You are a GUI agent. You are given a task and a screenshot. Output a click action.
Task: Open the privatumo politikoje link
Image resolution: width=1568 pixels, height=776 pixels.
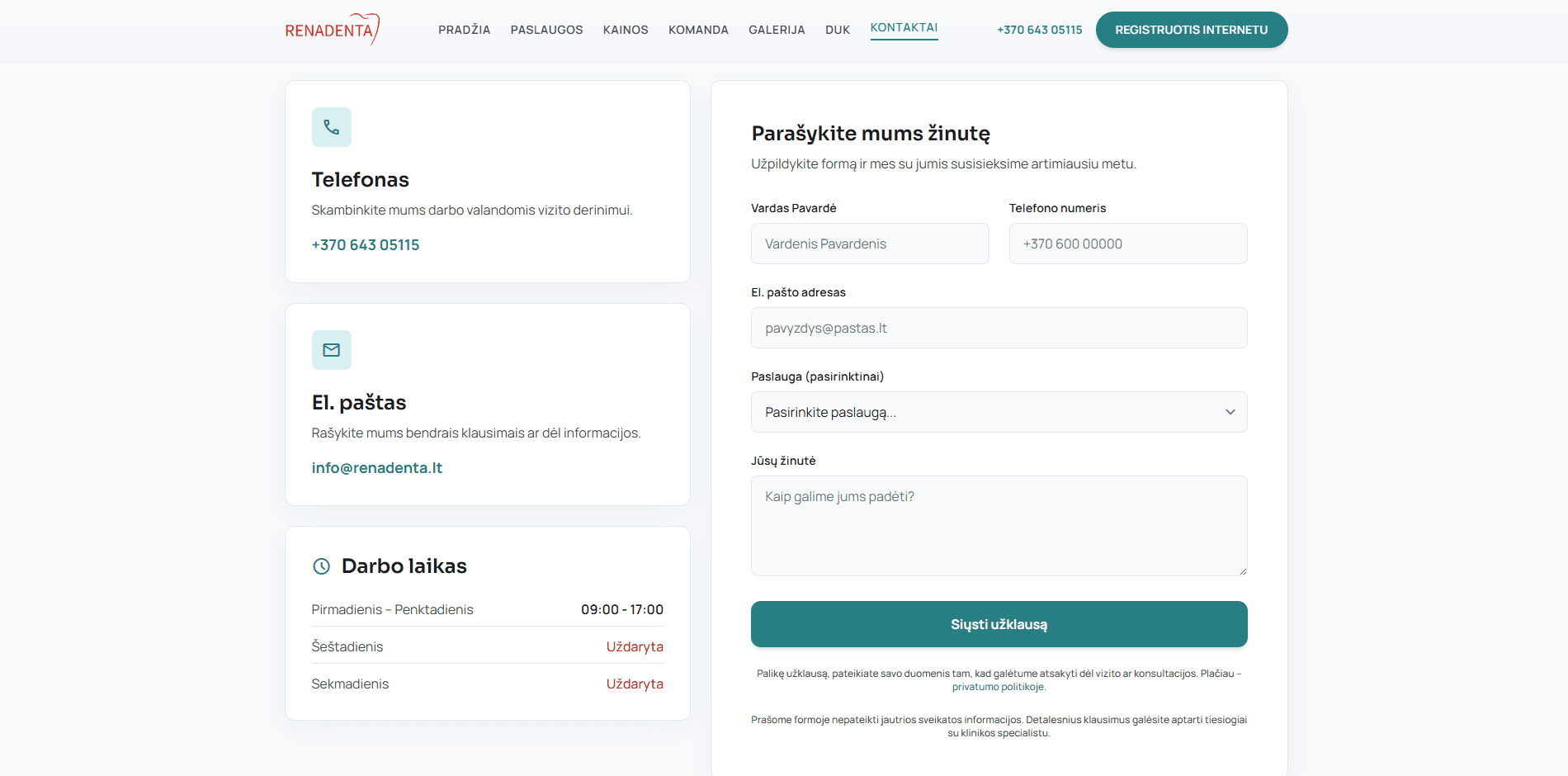[x=999, y=687]
